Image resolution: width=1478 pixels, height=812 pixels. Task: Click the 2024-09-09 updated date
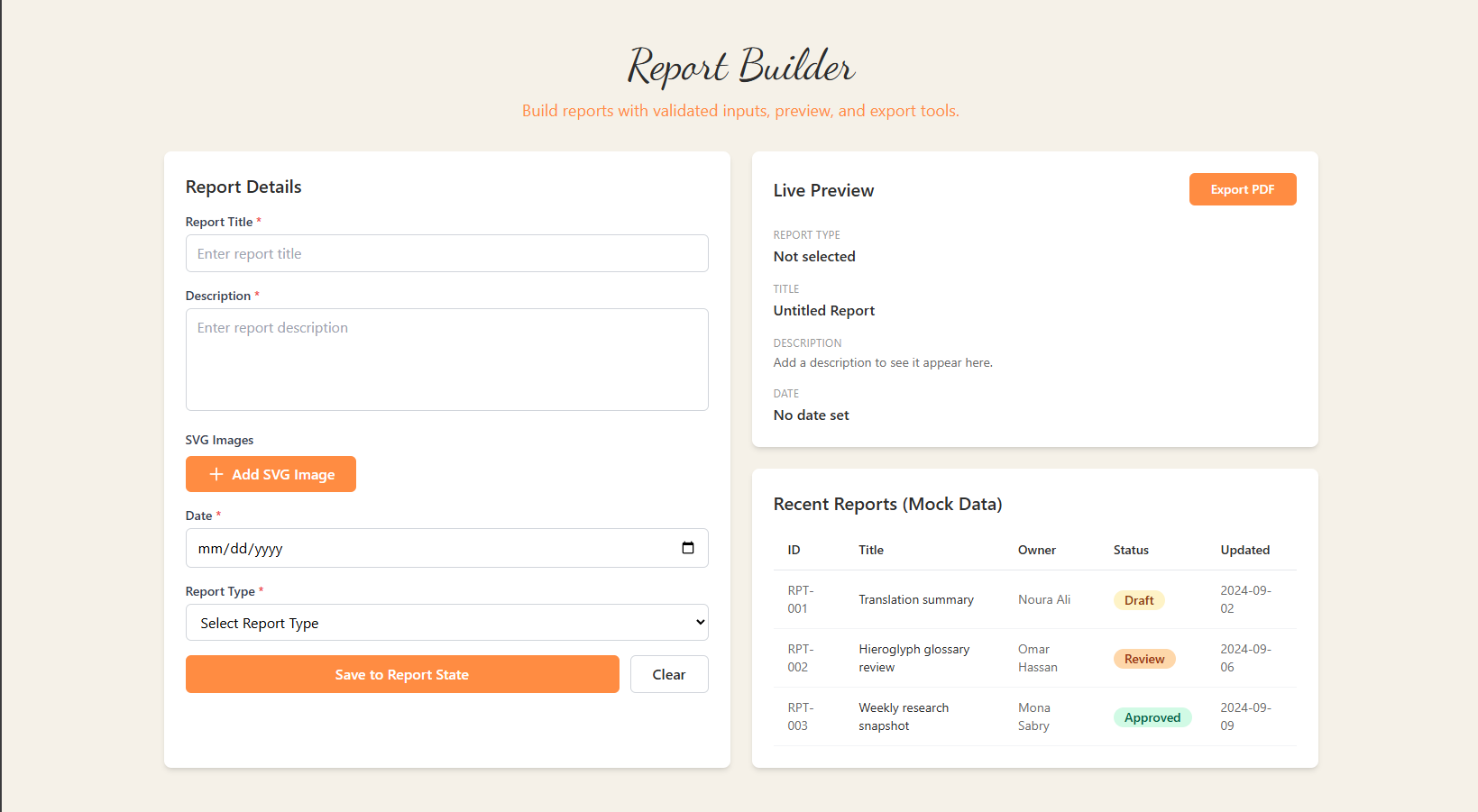[x=1246, y=716]
